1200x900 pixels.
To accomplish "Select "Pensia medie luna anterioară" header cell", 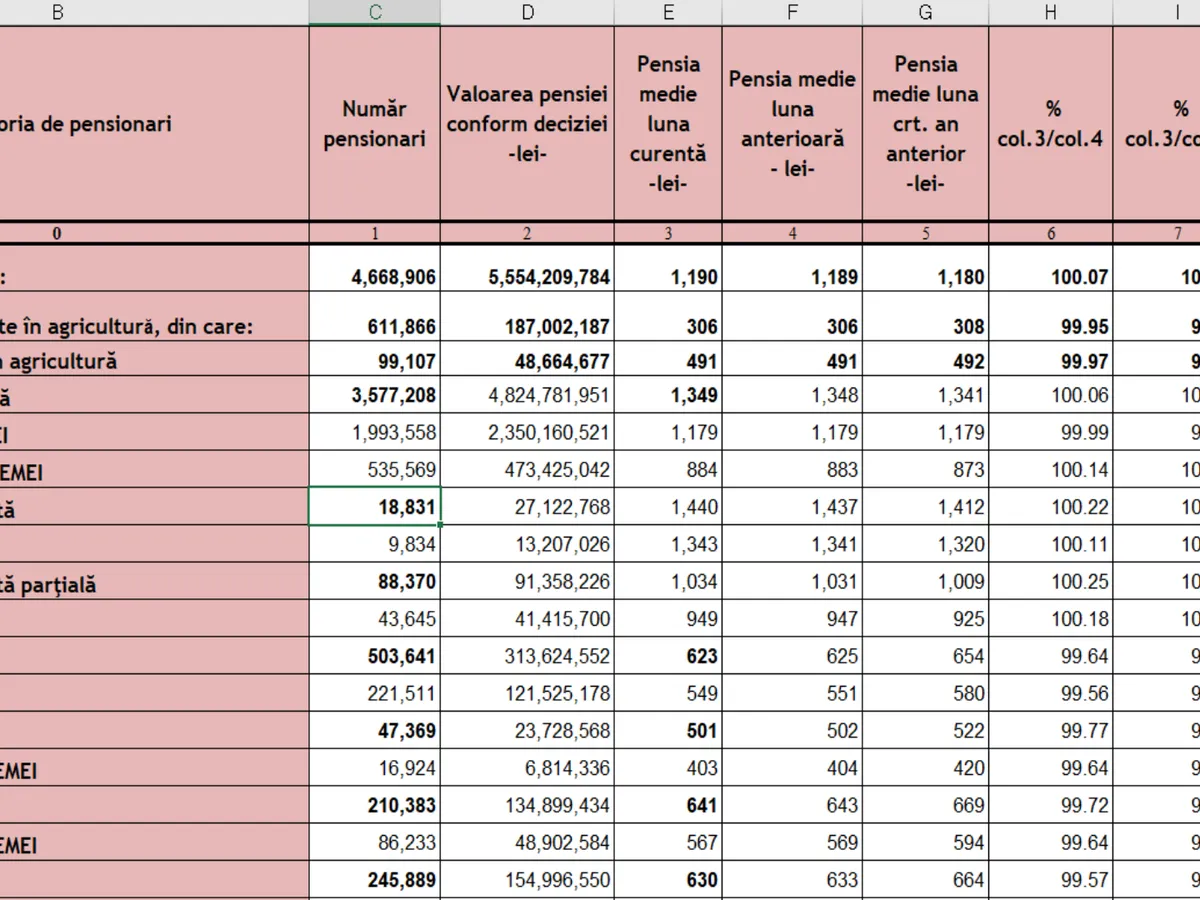I will [x=792, y=124].
